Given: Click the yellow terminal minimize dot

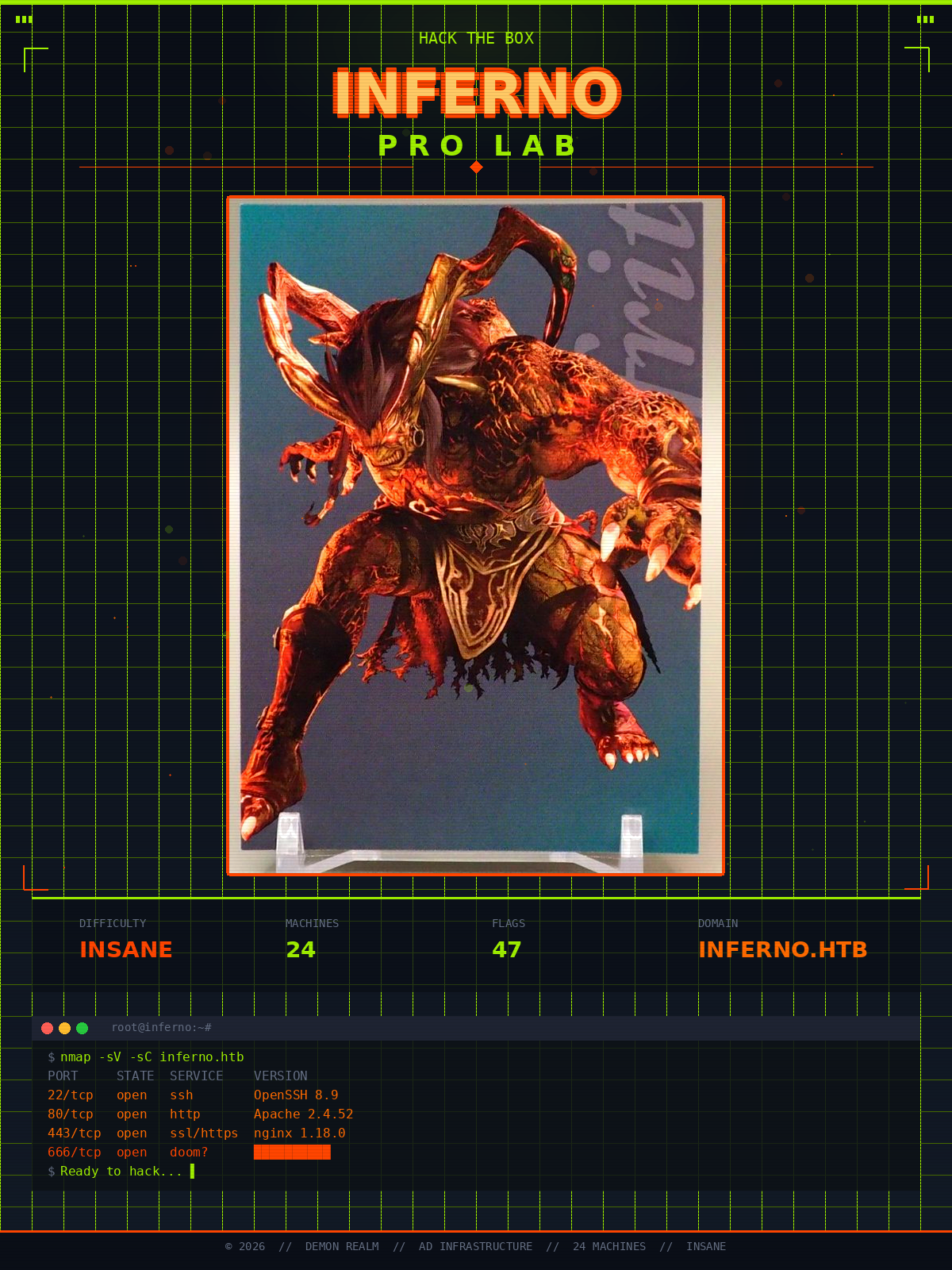Looking at the screenshot, I should (65, 1028).
